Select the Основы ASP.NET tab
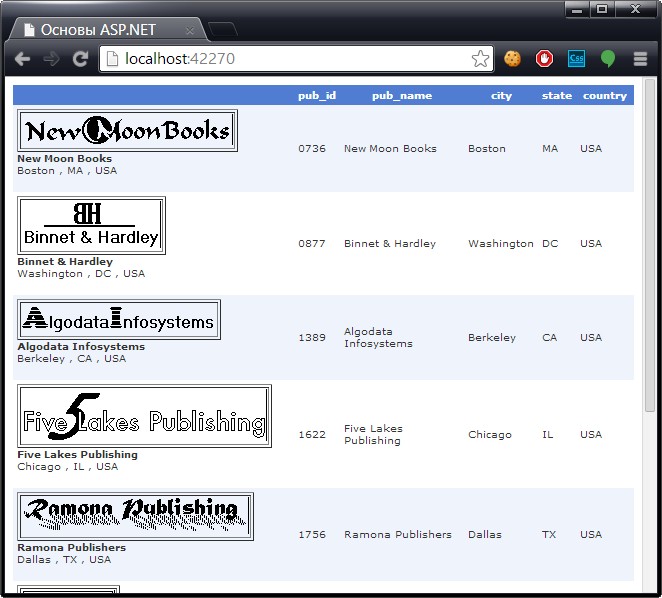This screenshot has width=662, height=598. [108, 30]
